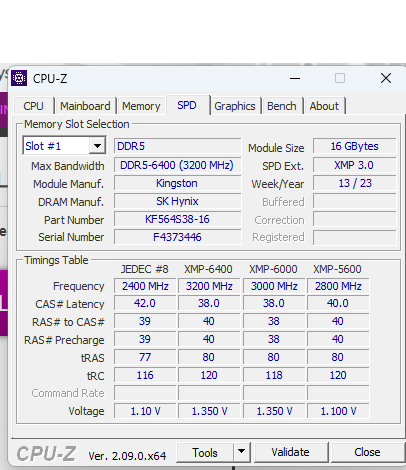
Task: Click the tRC value 116
Action: [145, 375]
